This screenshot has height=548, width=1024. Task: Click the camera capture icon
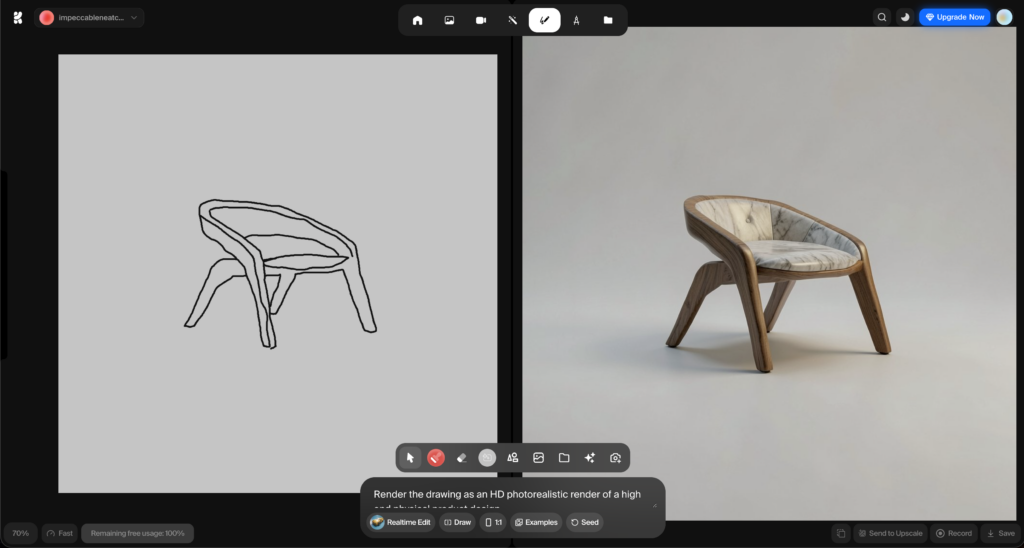[615, 457]
